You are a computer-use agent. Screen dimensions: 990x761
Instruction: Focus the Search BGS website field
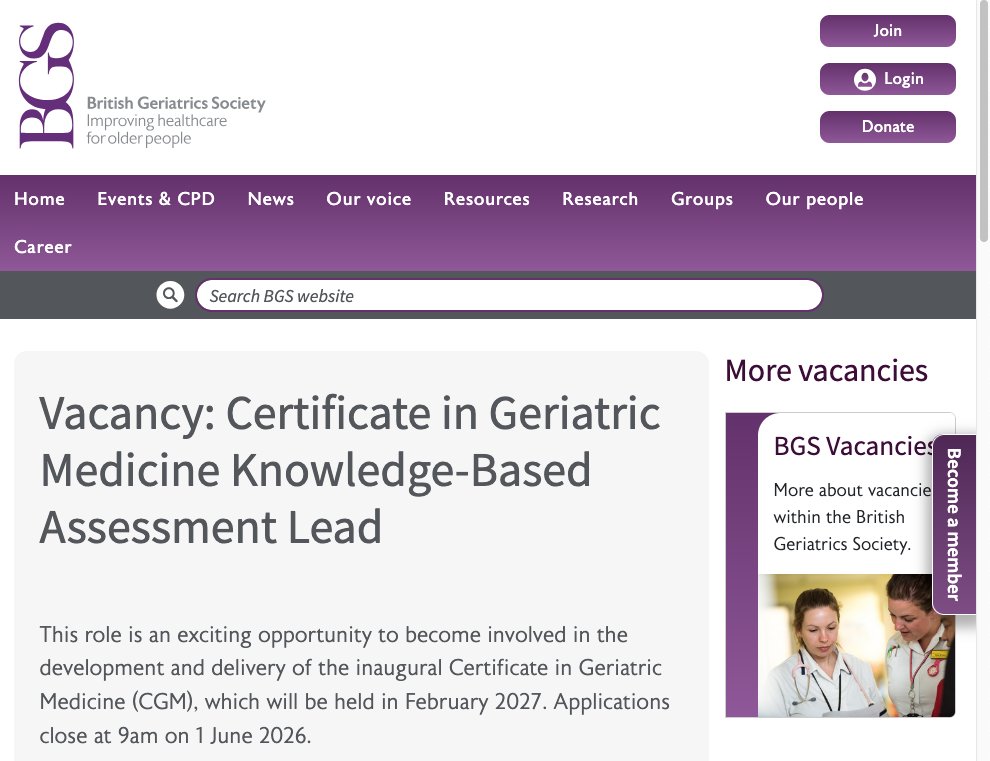[510, 296]
